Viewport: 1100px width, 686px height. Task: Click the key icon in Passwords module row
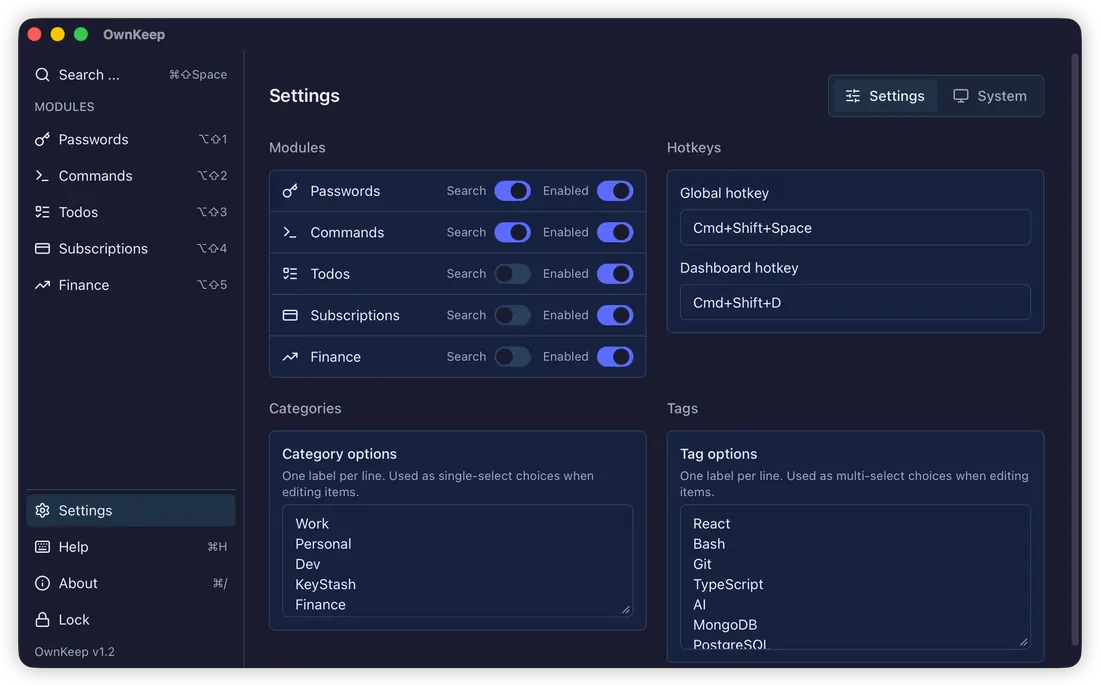(290, 191)
